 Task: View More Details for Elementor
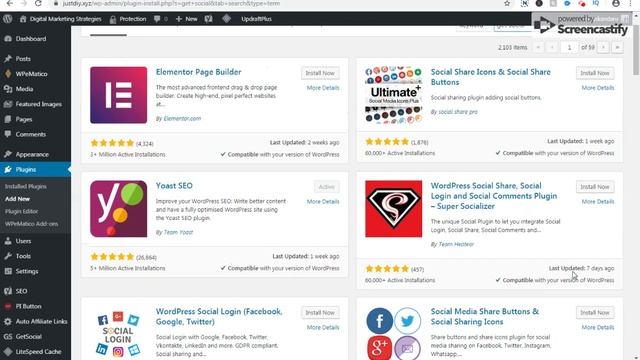tap(323, 88)
